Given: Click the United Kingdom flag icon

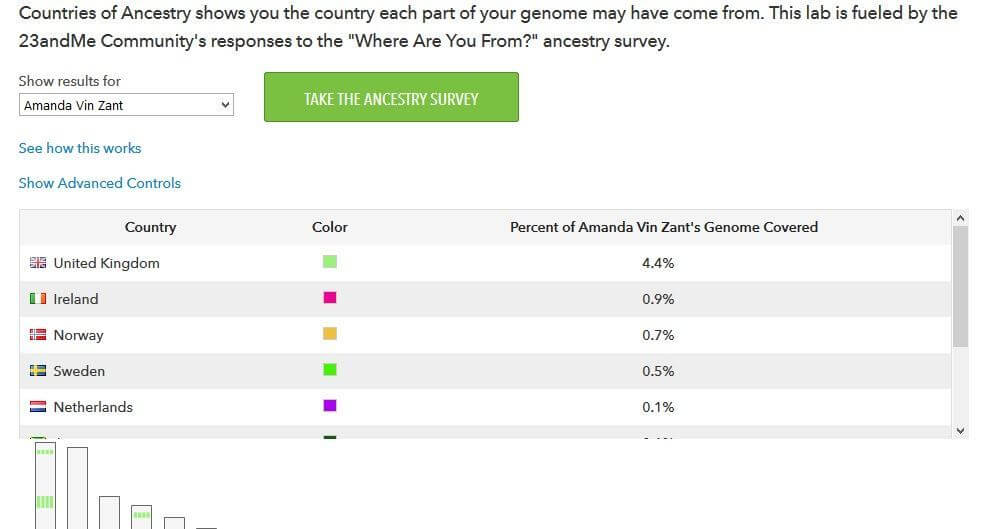Looking at the screenshot, I should [x=38, y=262].
